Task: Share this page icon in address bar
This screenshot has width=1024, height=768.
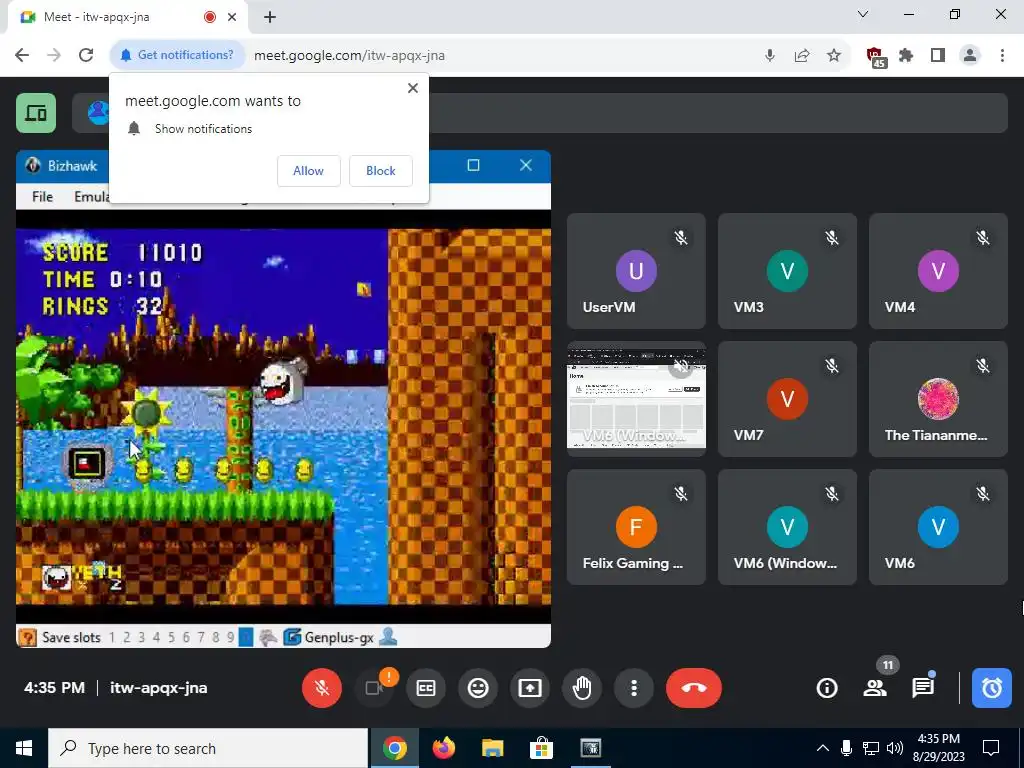Action: pos(802,56)
